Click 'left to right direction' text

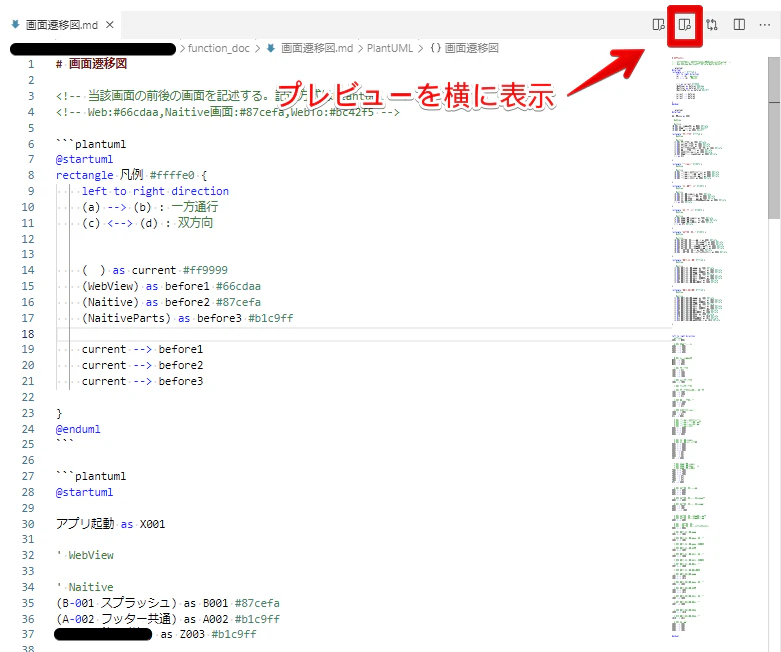point(155,191)
